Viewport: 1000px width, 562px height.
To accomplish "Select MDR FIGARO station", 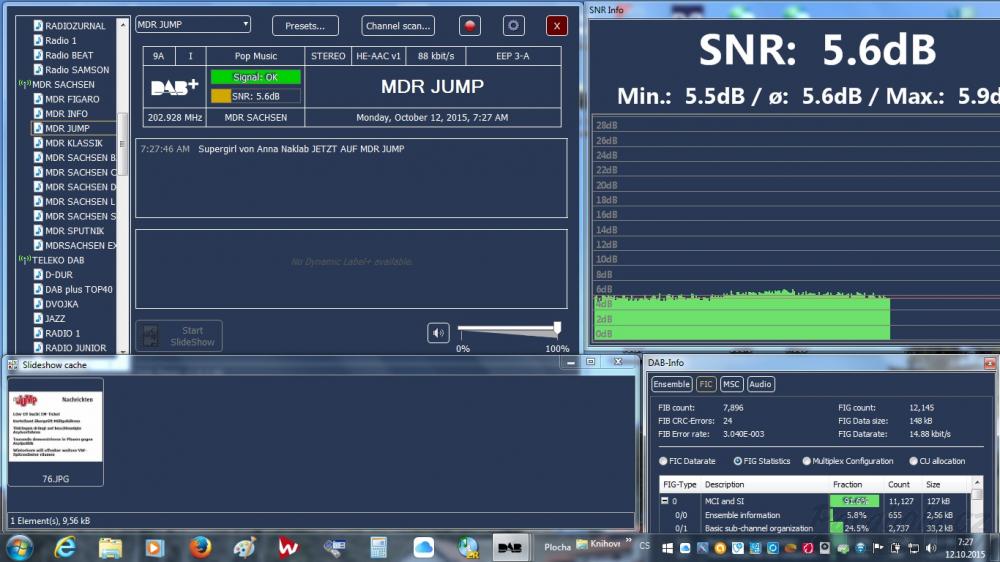I will pyautogui.click(x=72, y=99).
